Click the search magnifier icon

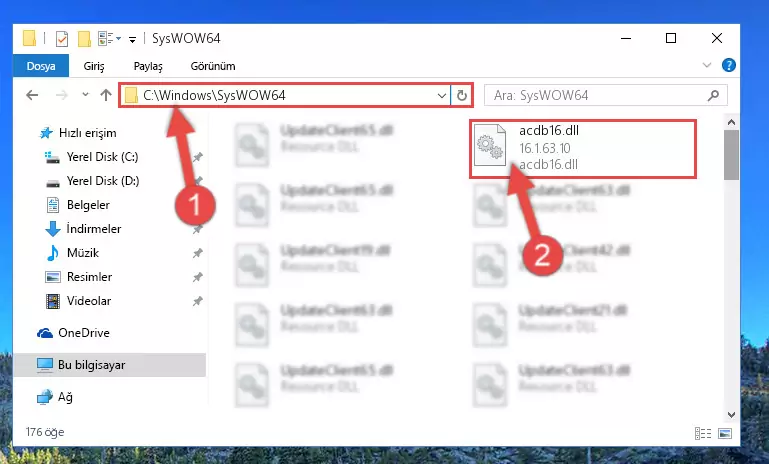pos(714,95)
